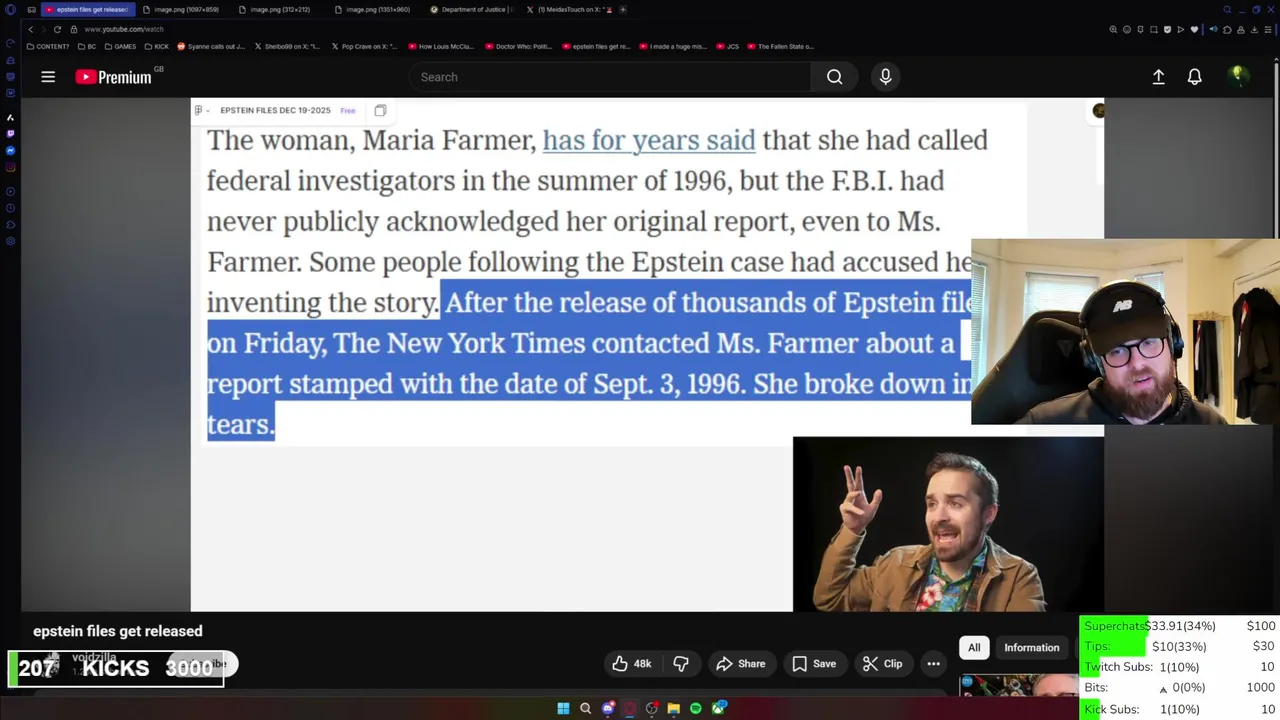Open the browser extensions cube icon
This screenshot has width=1280, height=720.
1227,30
